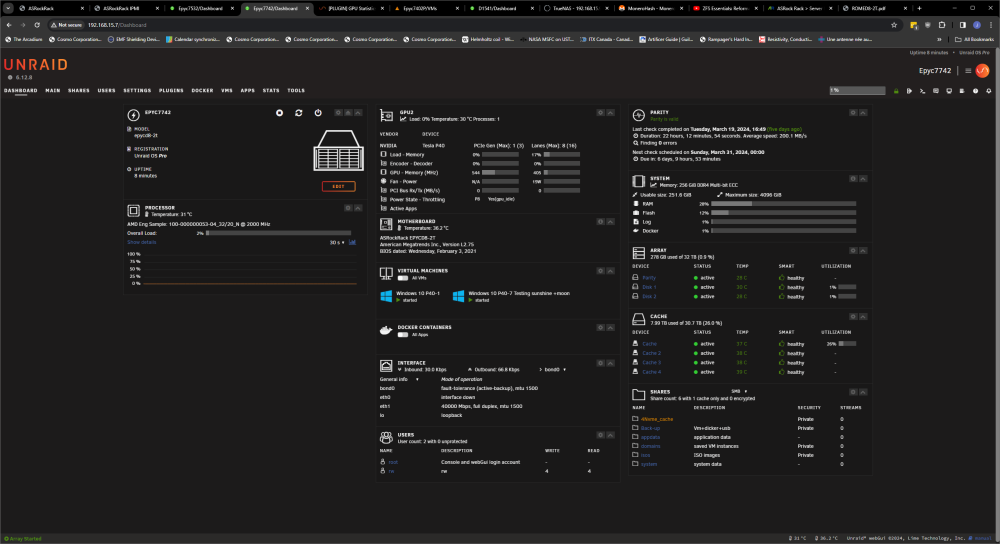Open the Disk 1 array device link
1000x544 pixels.
tap(649, 287)
